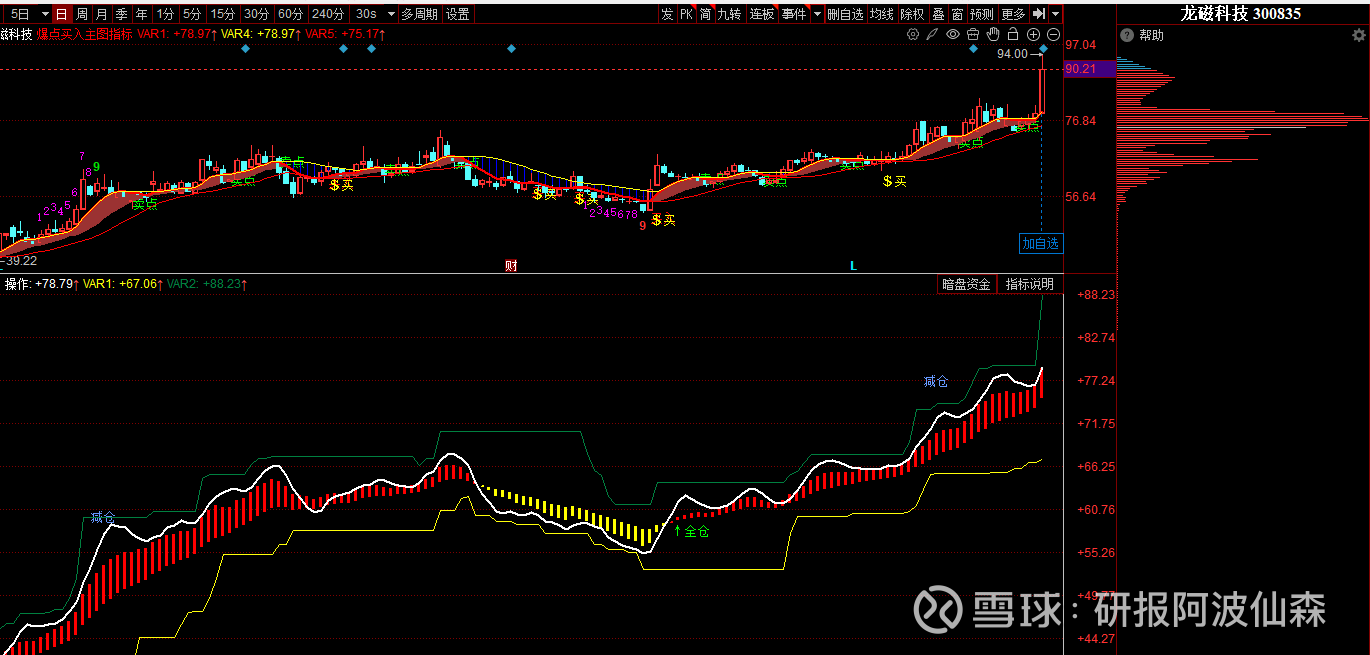Zoom in with the plus circle icon

[1034, 34]
